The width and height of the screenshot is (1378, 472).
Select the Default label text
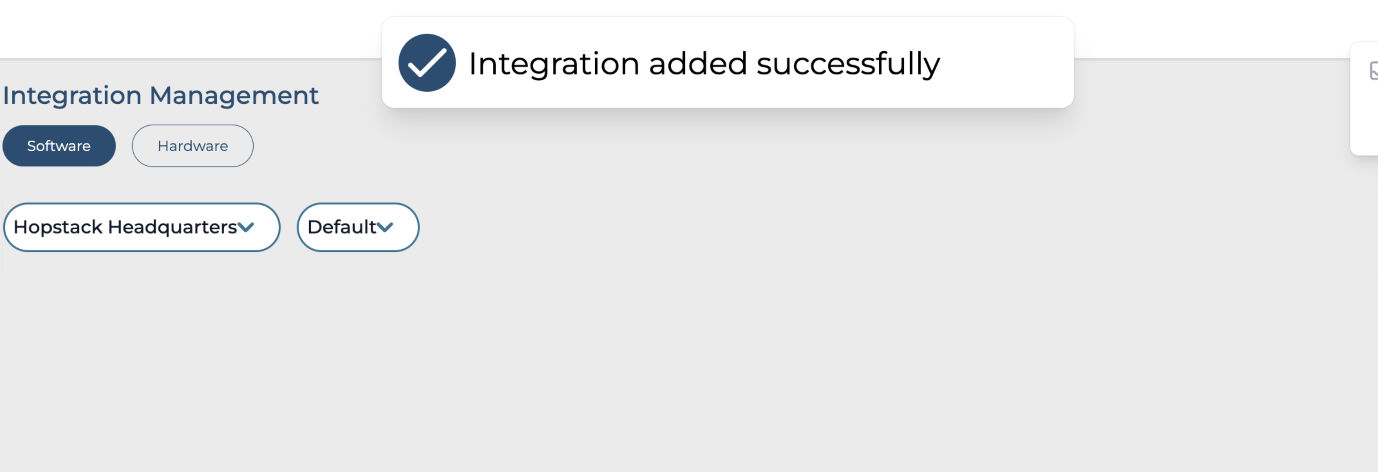coord(341,227)
